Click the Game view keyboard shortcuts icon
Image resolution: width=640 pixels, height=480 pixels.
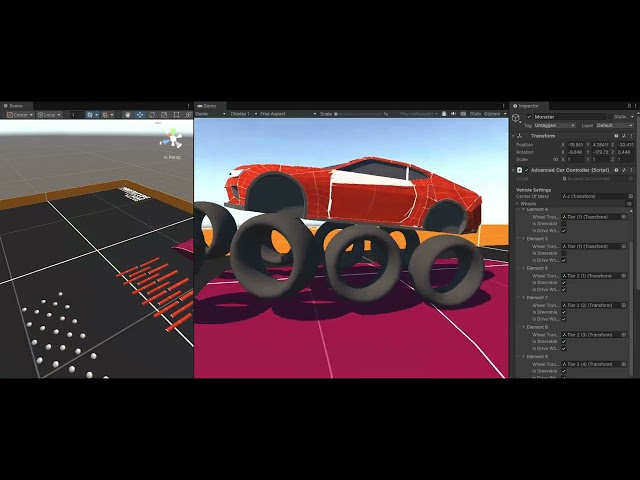point(463,114)
